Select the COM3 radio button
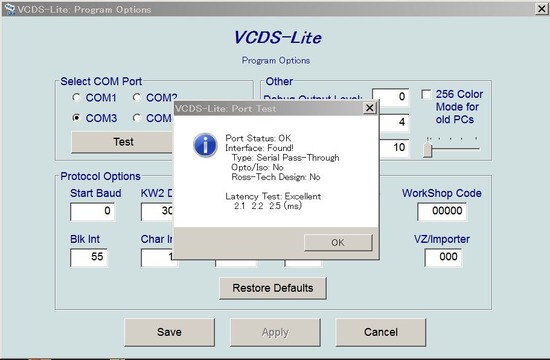550x360 pixels. click(76, 118)
